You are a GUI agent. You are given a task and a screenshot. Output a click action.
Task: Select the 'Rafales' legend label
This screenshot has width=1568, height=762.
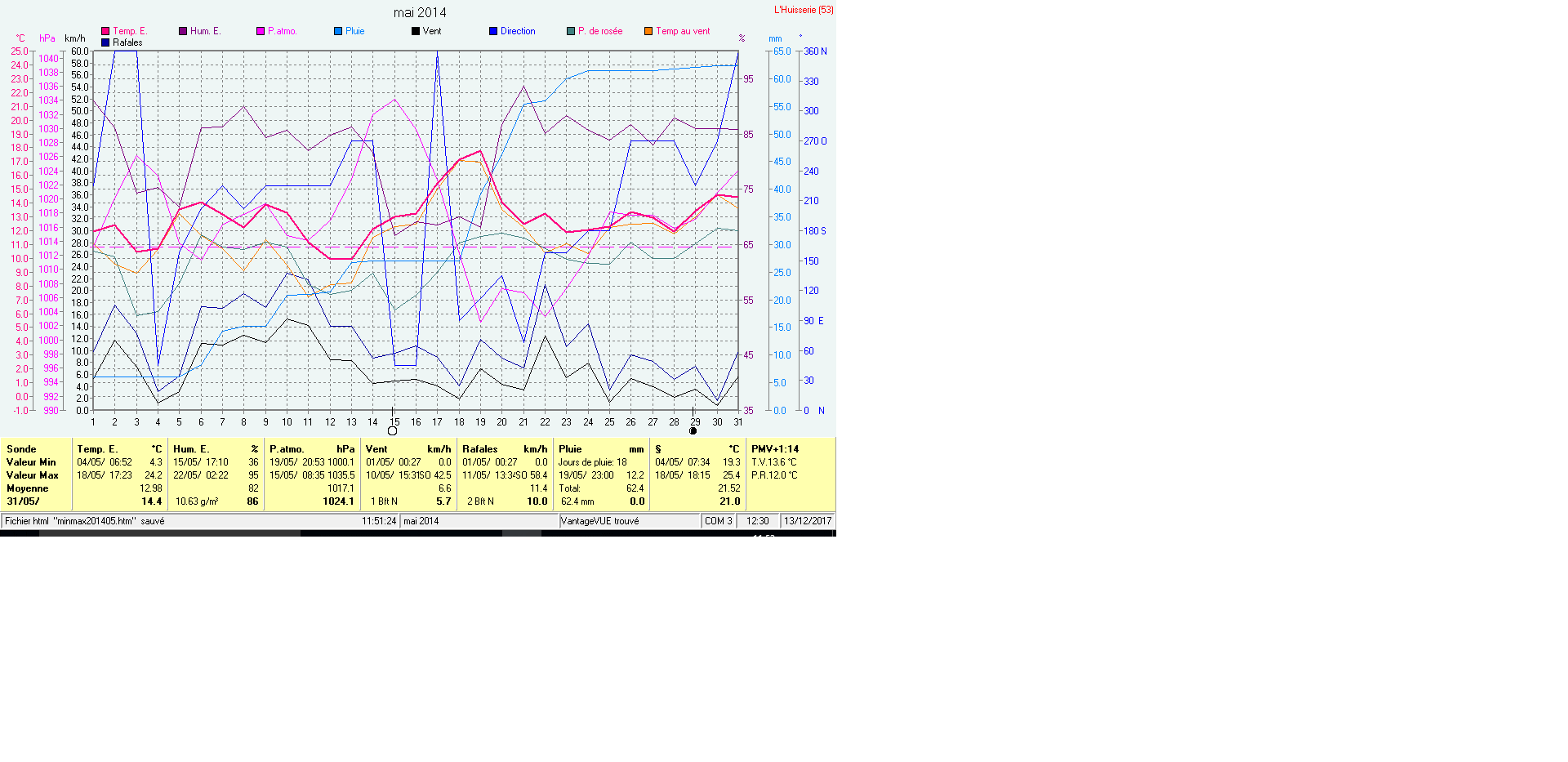[x=127, y=42]
